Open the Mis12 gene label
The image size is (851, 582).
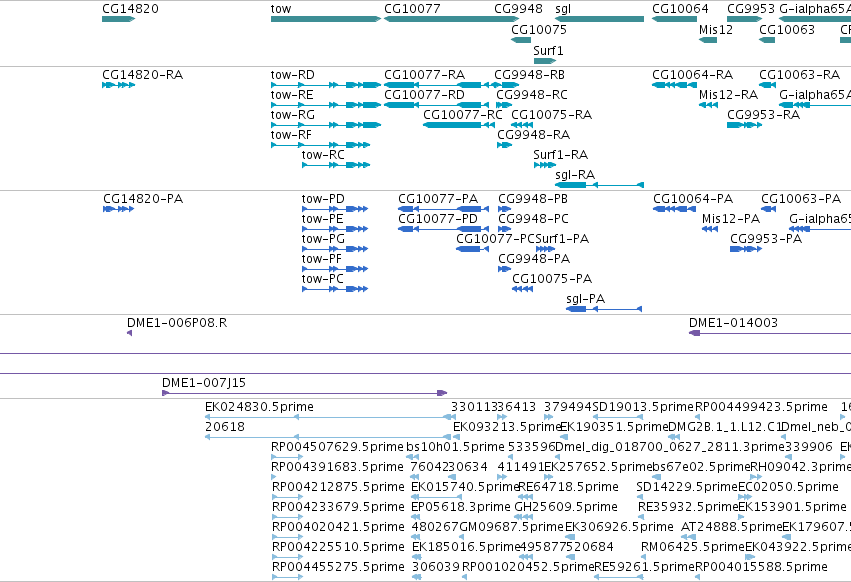(716, 29)
